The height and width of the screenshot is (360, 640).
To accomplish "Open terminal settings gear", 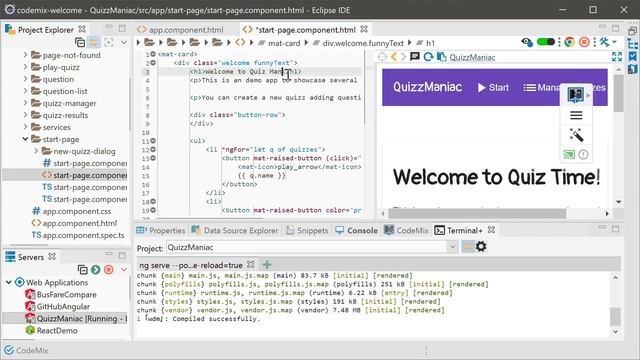I will click(481, 247).
